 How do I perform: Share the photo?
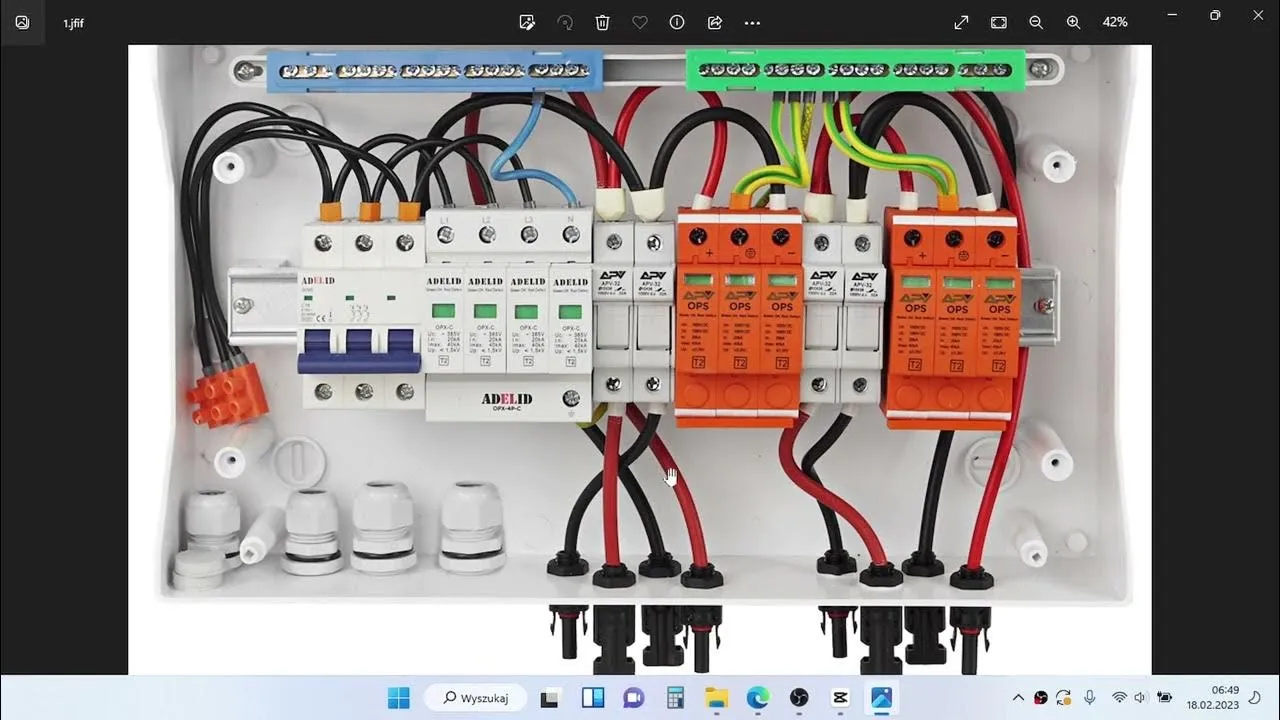click(713, 22)
